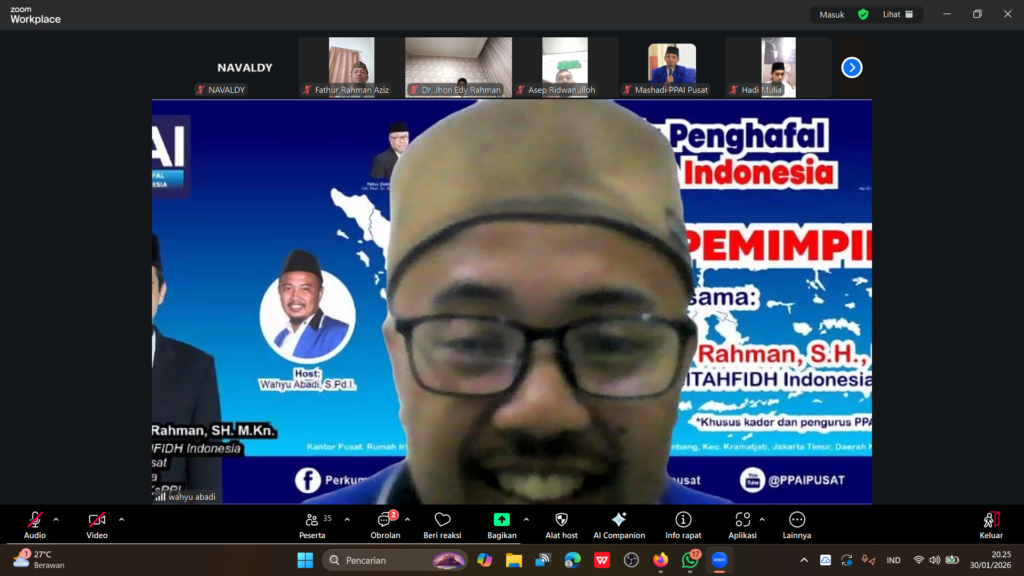Open Lihat view options
Viewport: 1024px width, 576px height.
(x=898, y=14)
